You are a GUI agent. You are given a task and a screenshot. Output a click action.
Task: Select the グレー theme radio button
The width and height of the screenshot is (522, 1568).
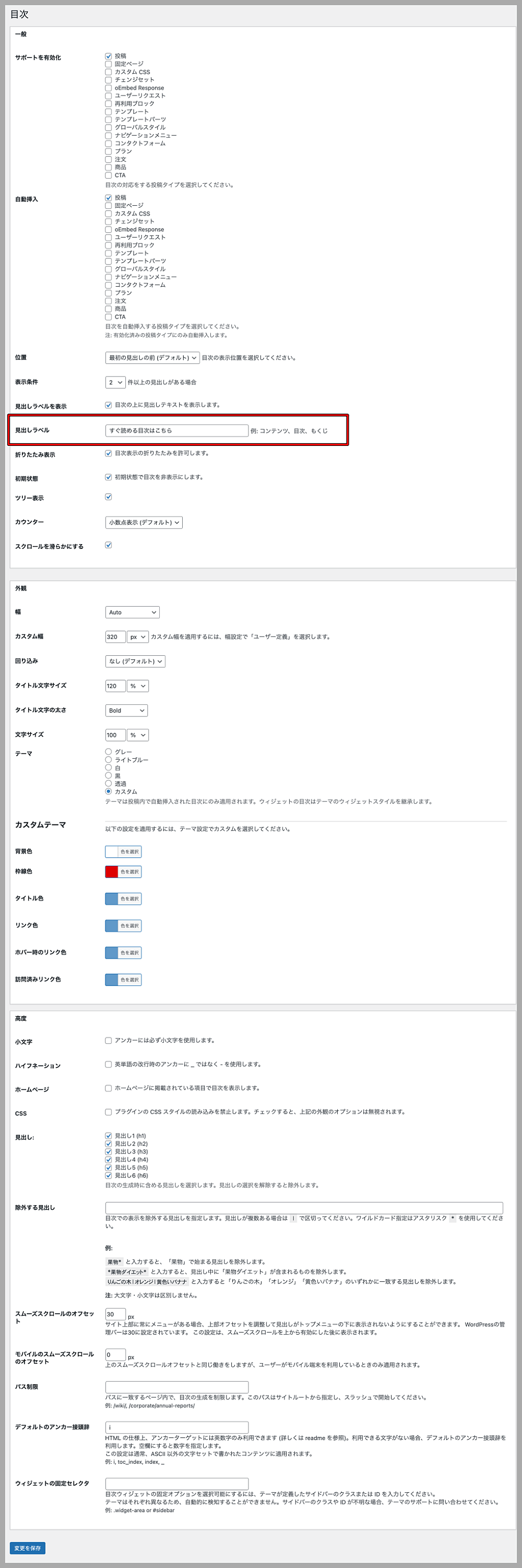click(108, 752)
